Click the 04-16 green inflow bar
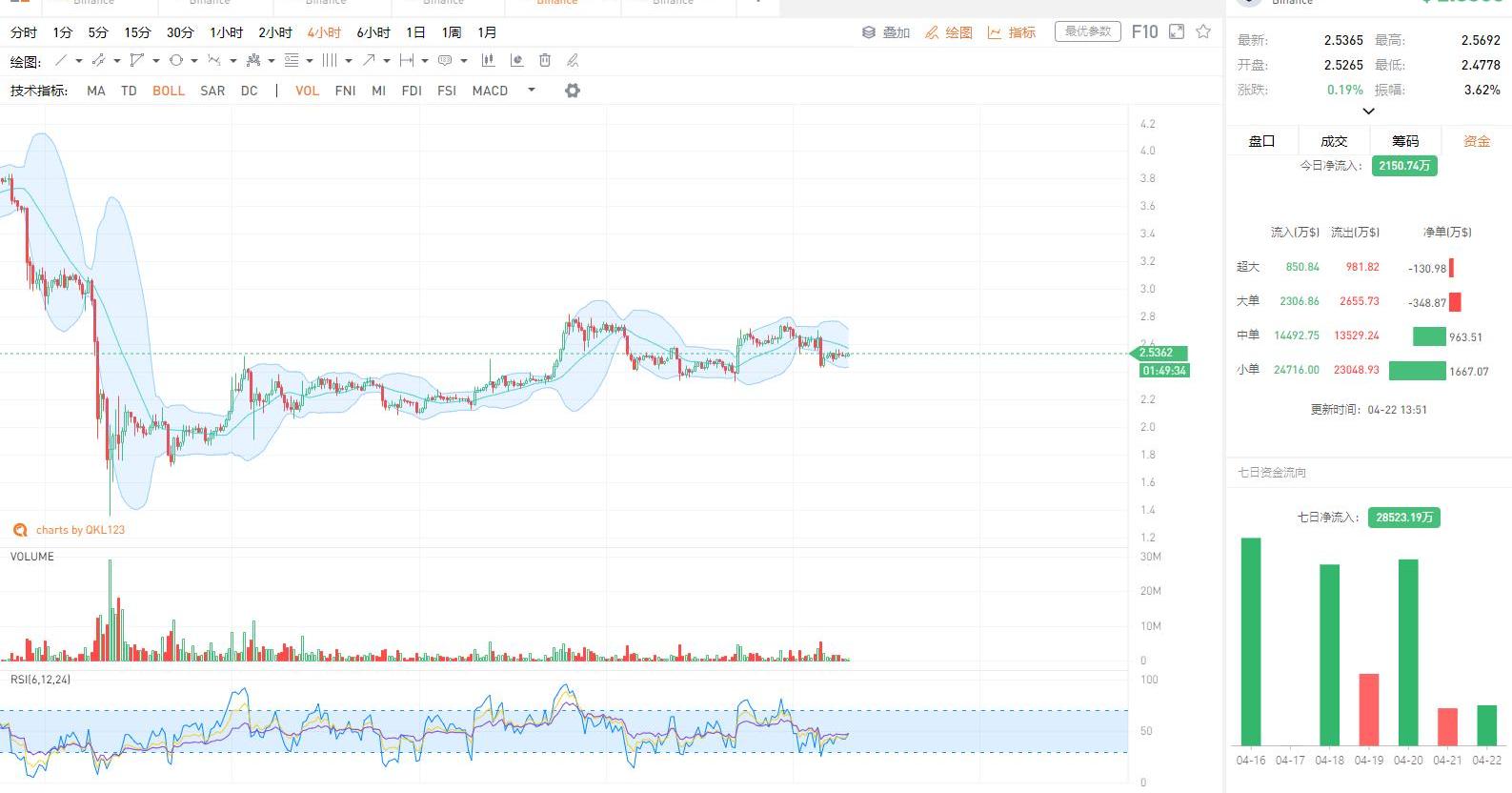 pyautogui.click(x=1250, y=640)
